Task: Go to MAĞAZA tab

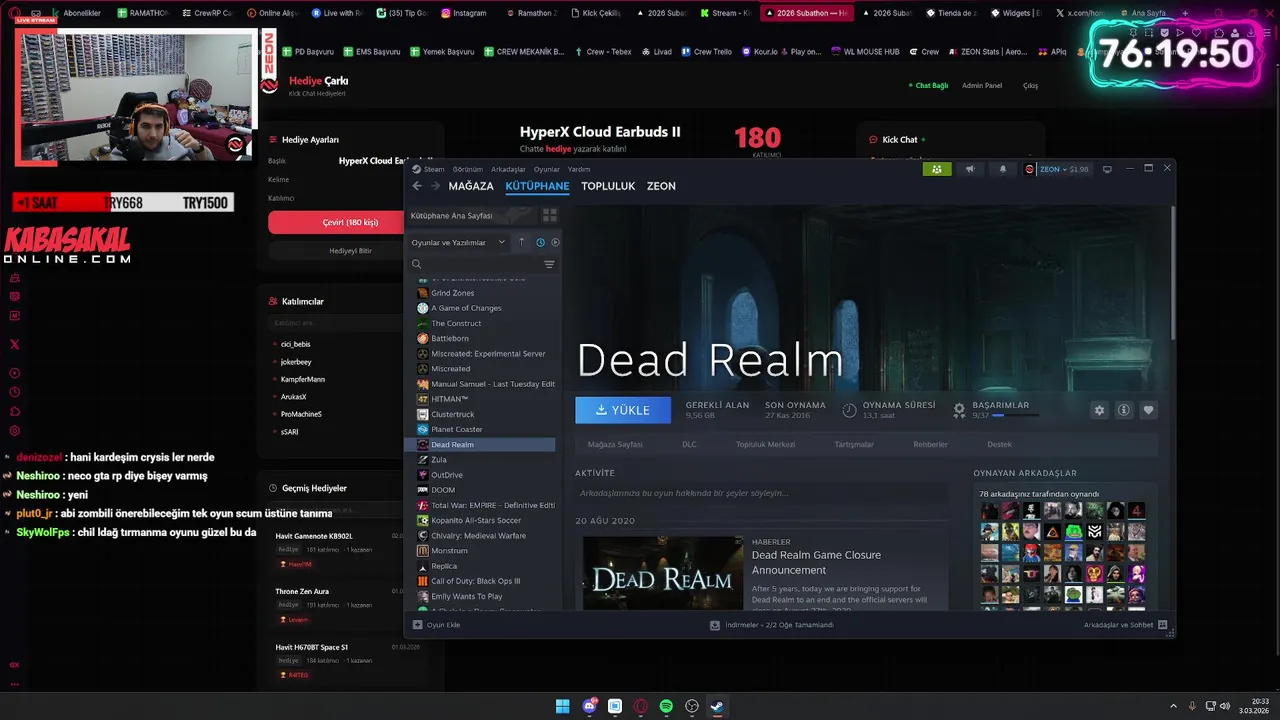Action: tap(471, 186)
